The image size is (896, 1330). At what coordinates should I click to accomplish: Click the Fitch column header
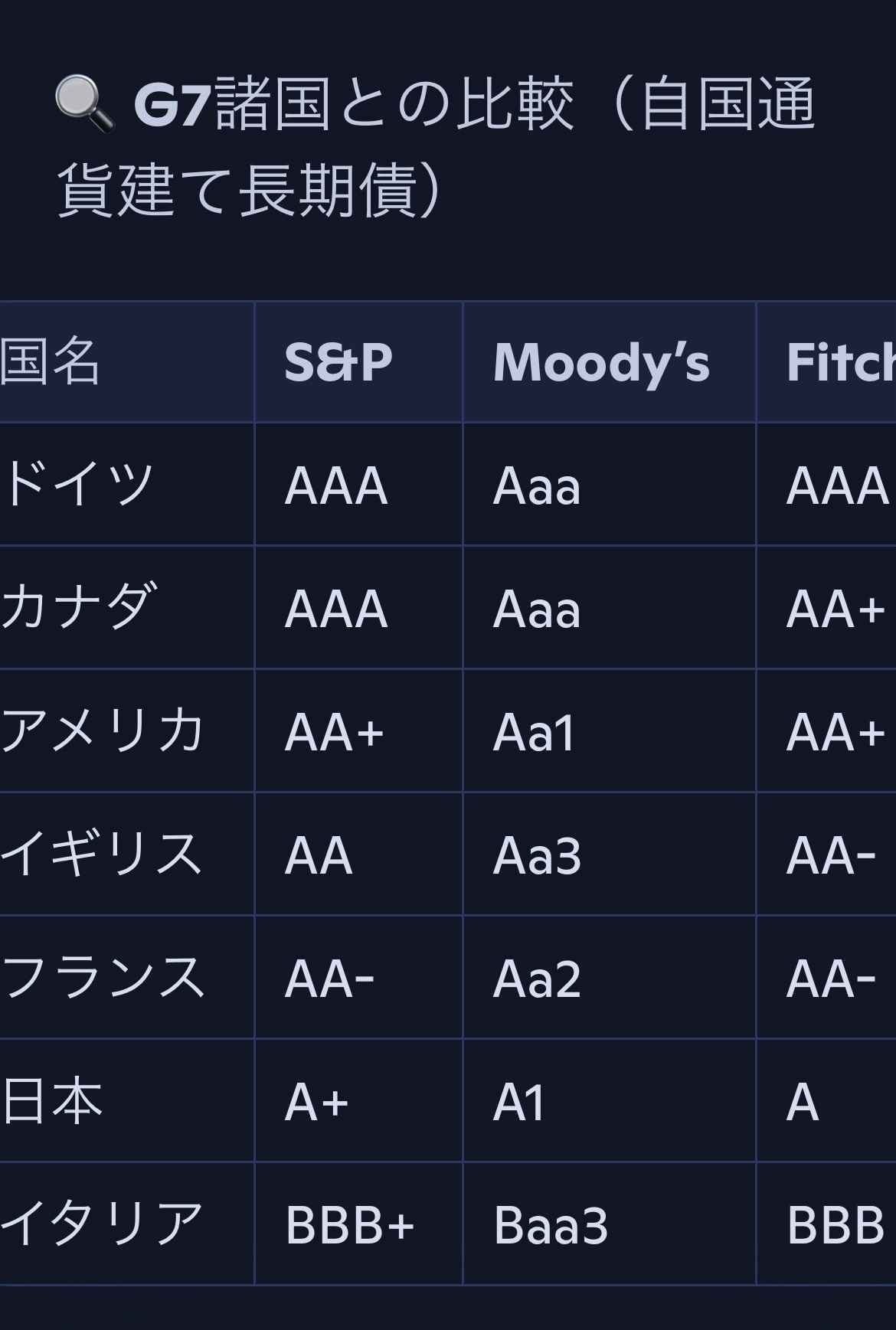click(x=839, y=362)
